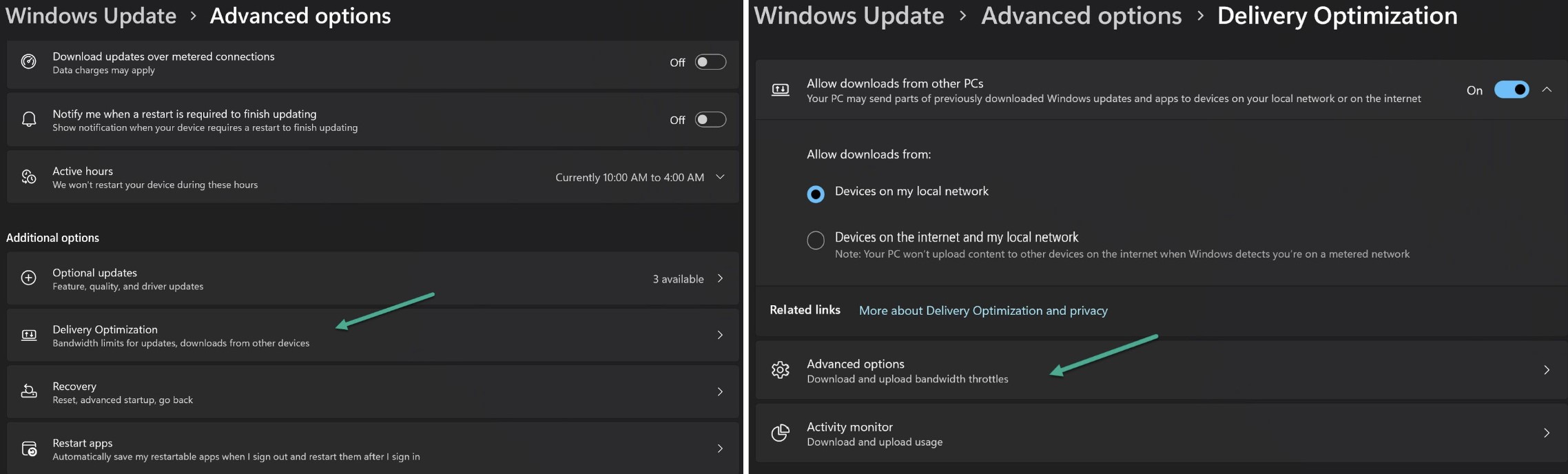Click the 'Restart apps' title text
The height and width of the screenshot is (474, 1568).
(83, 443)
